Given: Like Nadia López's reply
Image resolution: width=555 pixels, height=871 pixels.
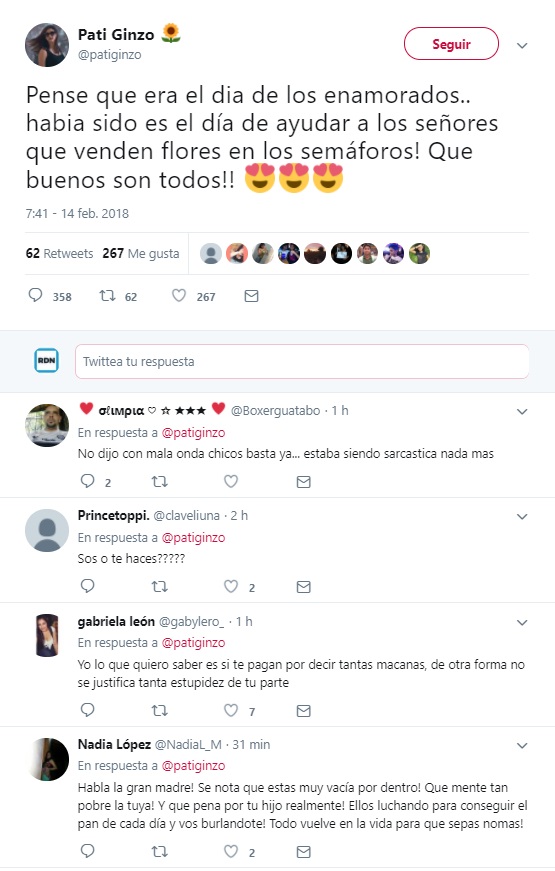Looking at the screenshot, I should pos(231,851).
